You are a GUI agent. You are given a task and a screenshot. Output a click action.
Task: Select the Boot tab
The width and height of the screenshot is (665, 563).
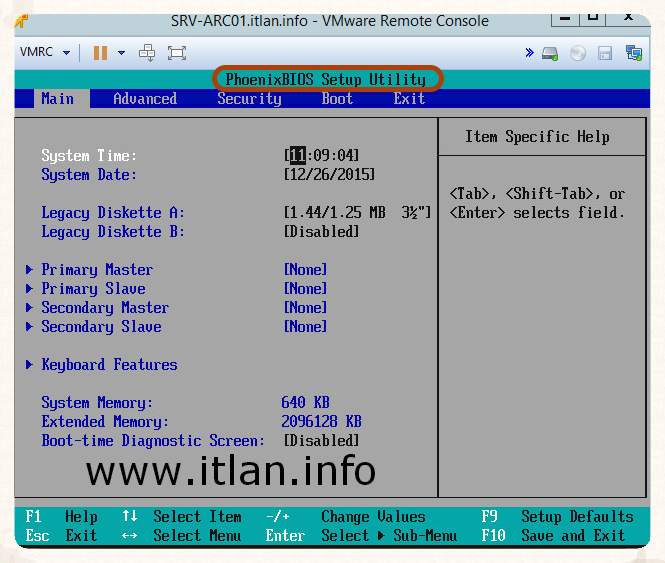(x=337, y=99)
